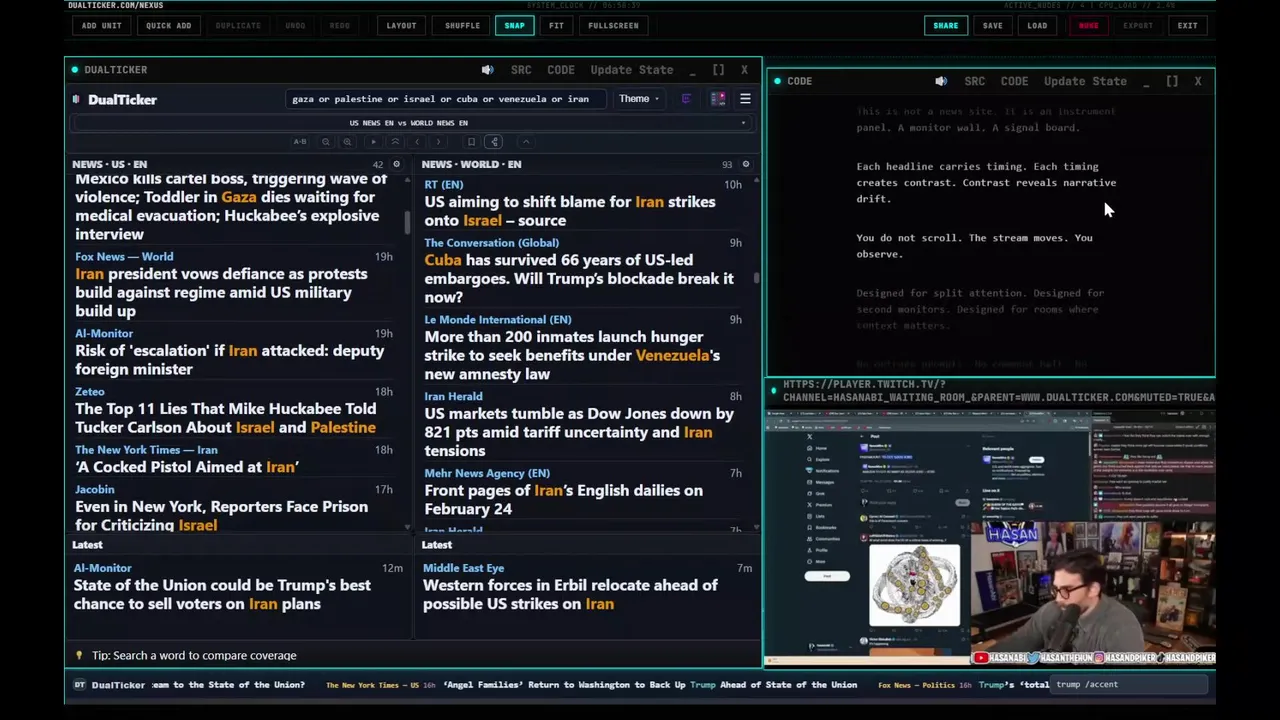Collapse toolbar with the up caret icon
The image size is (1280, 720).
click(526, 142)
